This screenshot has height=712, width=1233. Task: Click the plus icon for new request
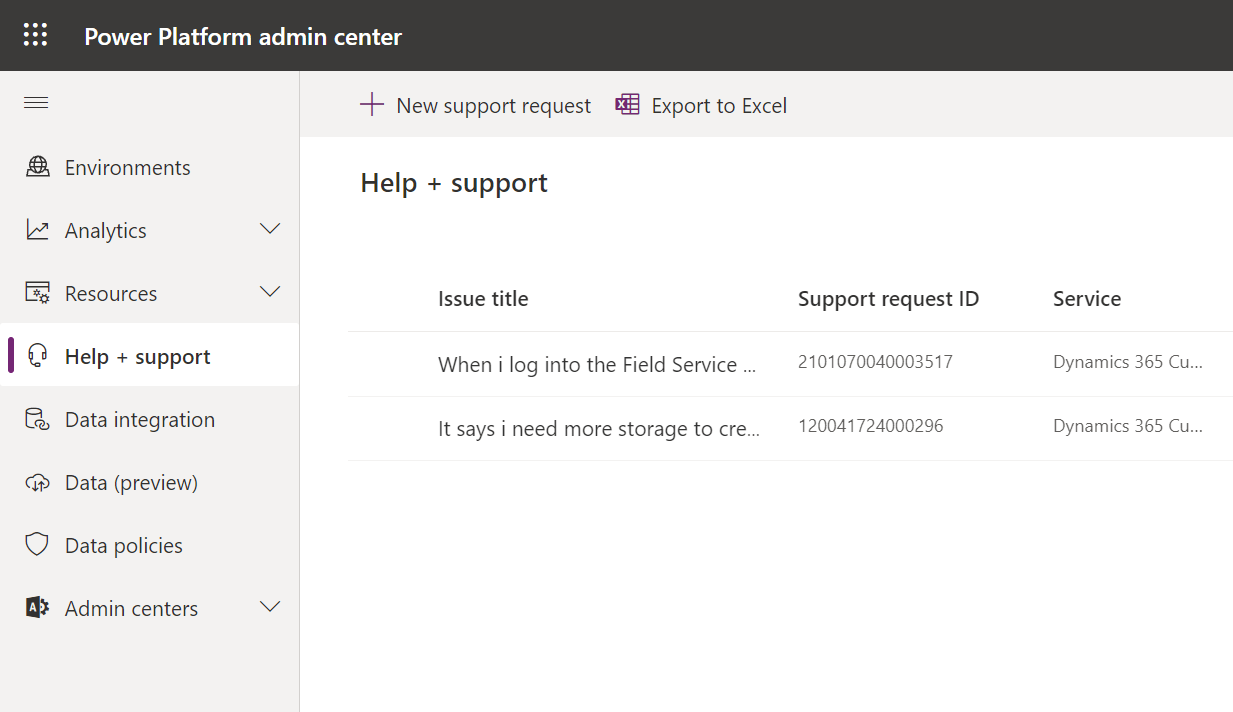coord(372,105)
